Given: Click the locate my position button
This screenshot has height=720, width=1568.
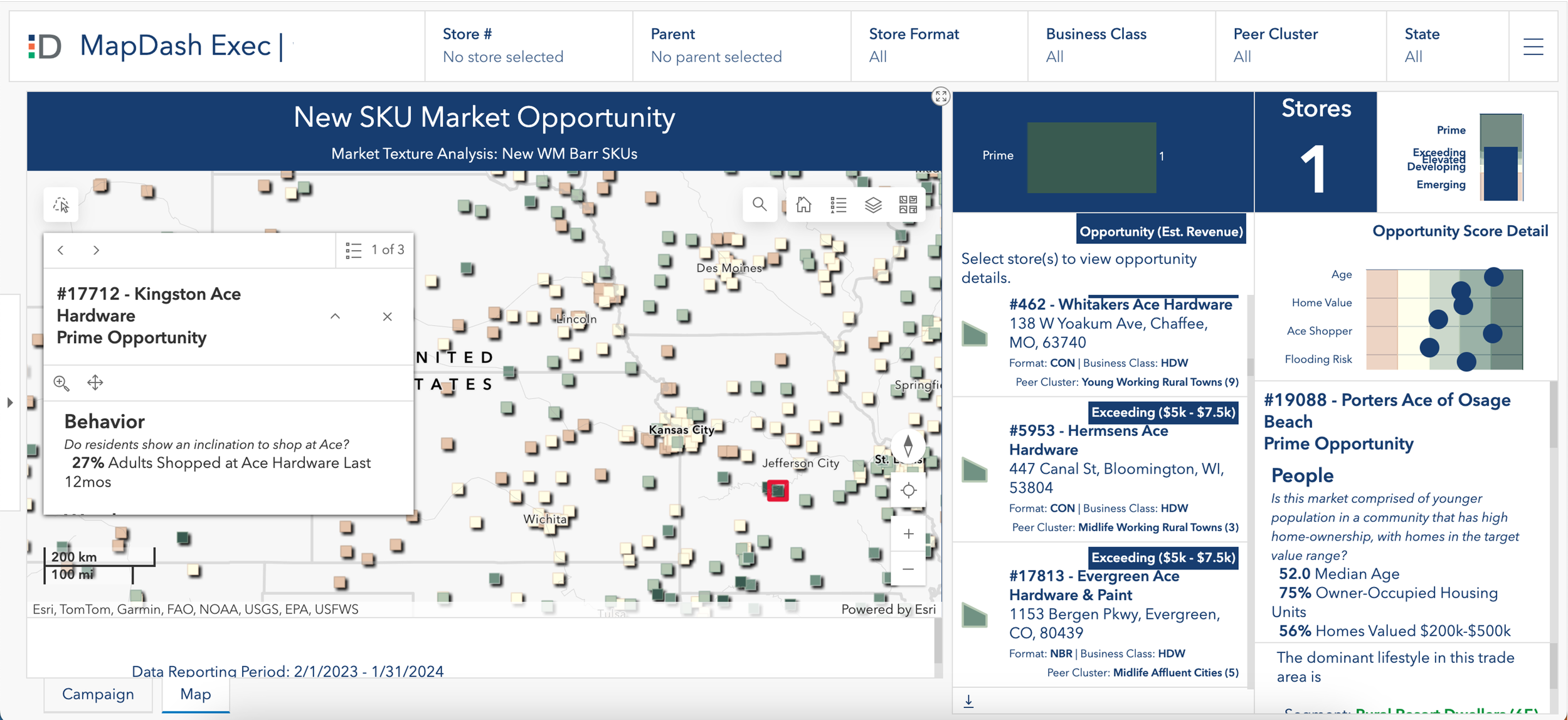Looking at the screenshot, I should [x=908, y=490].
